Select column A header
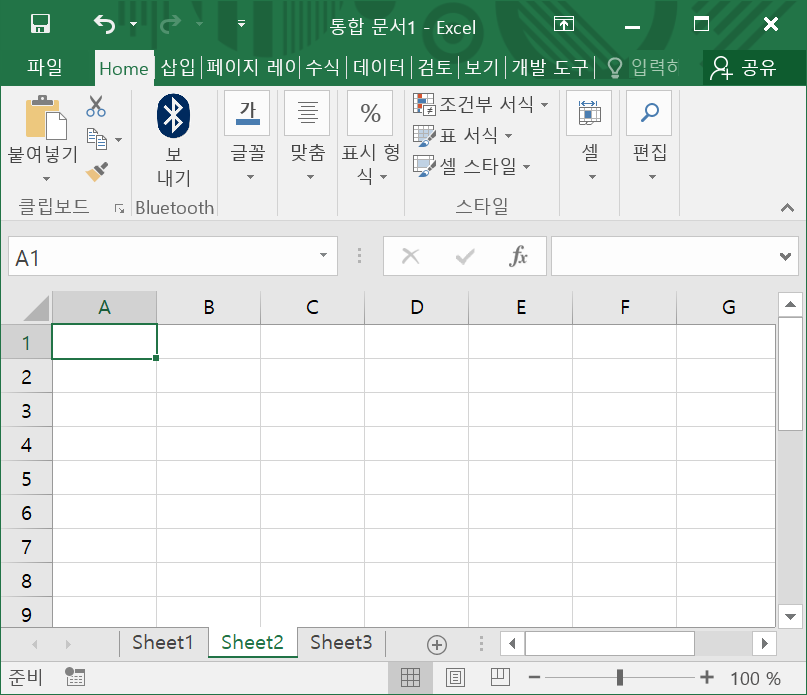807x695 pixels. tap(104, 307)
